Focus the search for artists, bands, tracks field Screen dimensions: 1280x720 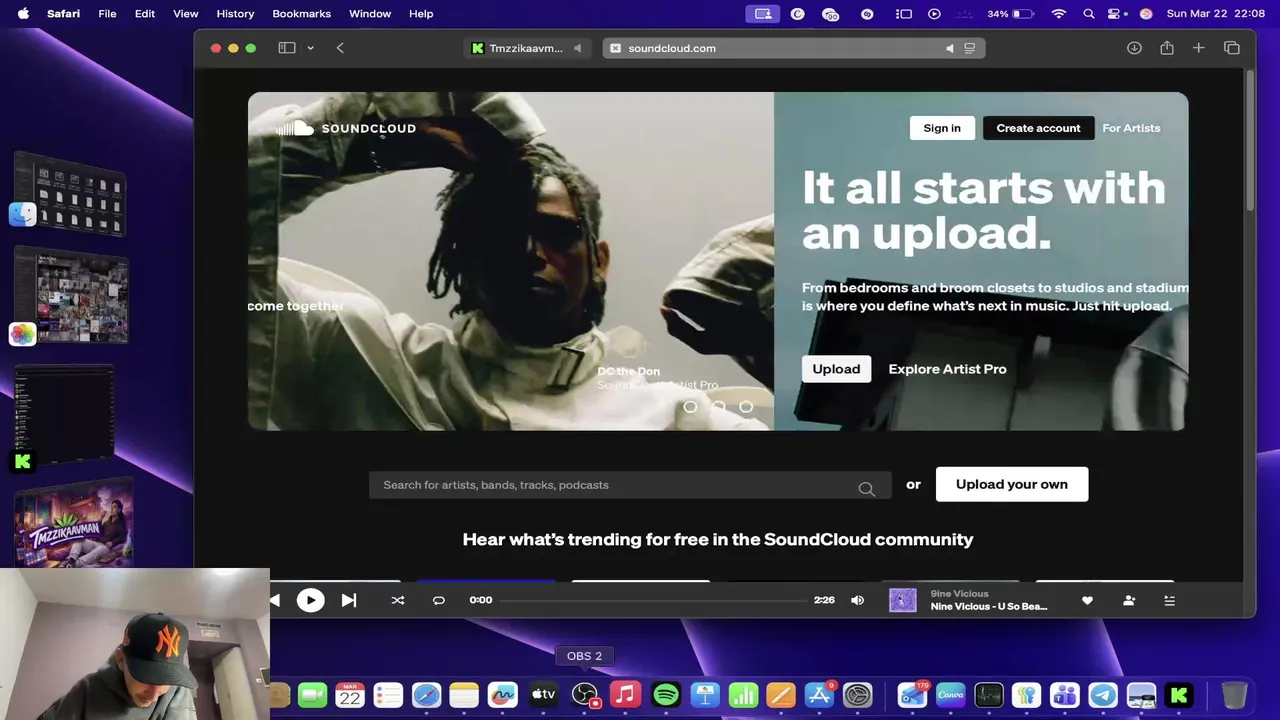(630, 485)
